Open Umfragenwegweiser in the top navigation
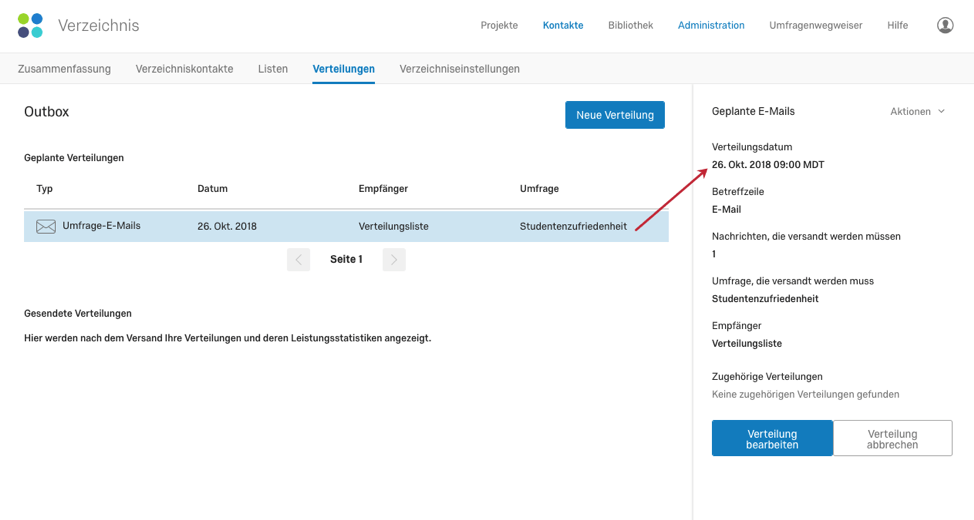974x520 pixels. (x=816, y=25)
